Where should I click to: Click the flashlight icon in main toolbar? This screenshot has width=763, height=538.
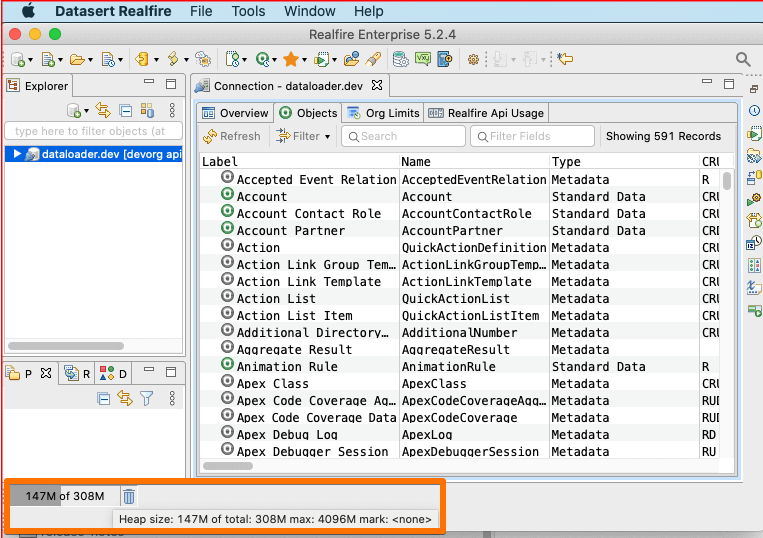(373, 59)
